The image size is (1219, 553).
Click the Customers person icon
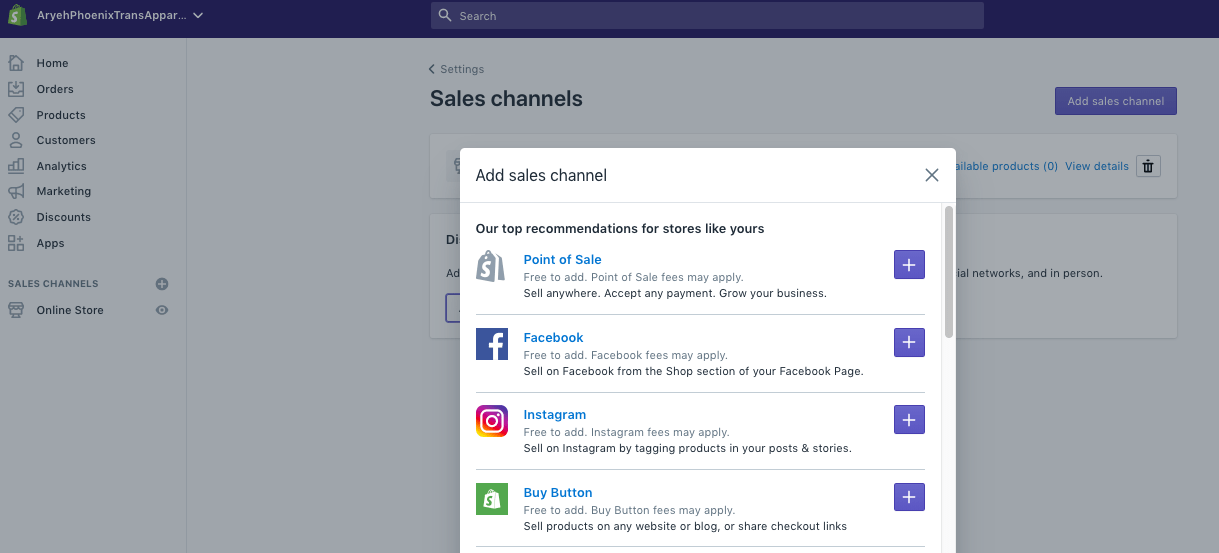pos(16,140)
